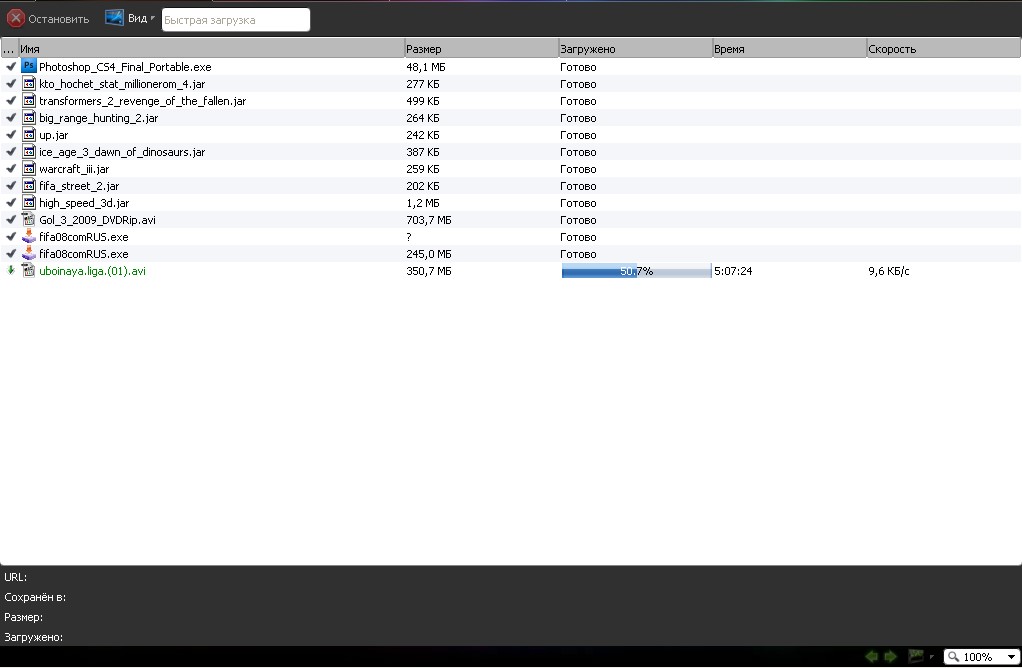Click the transformers_2_revenge_of_the_fallen.jar file icon
Image resolution: width=1022 pixels, height=668 pixels.
click(x=29, y=100)
